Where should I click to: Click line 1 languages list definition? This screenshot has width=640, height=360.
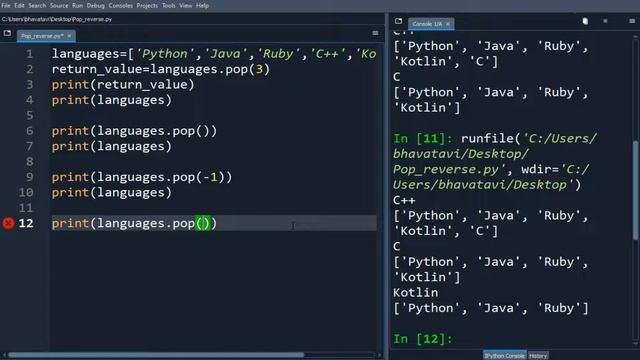pyautogui.click(x=214, y=54)
